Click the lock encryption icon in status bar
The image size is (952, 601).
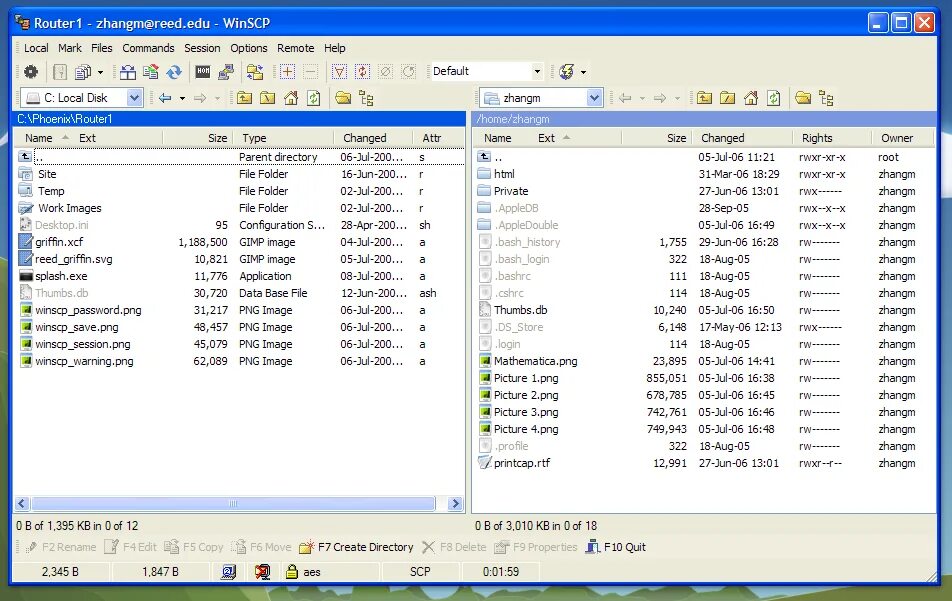[x=292, y=571]
